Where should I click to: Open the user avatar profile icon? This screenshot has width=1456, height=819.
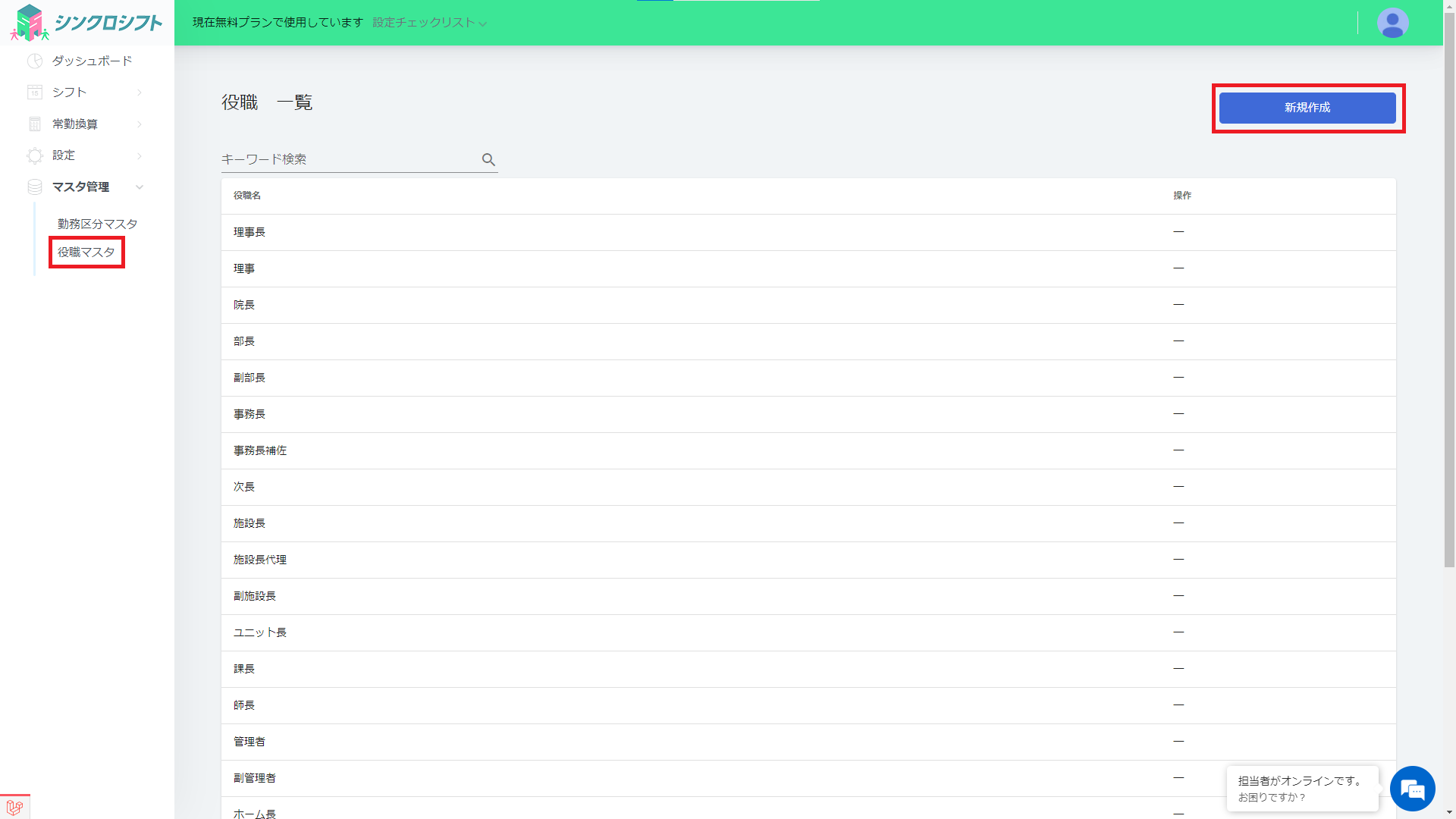(x=1392, y=23)
